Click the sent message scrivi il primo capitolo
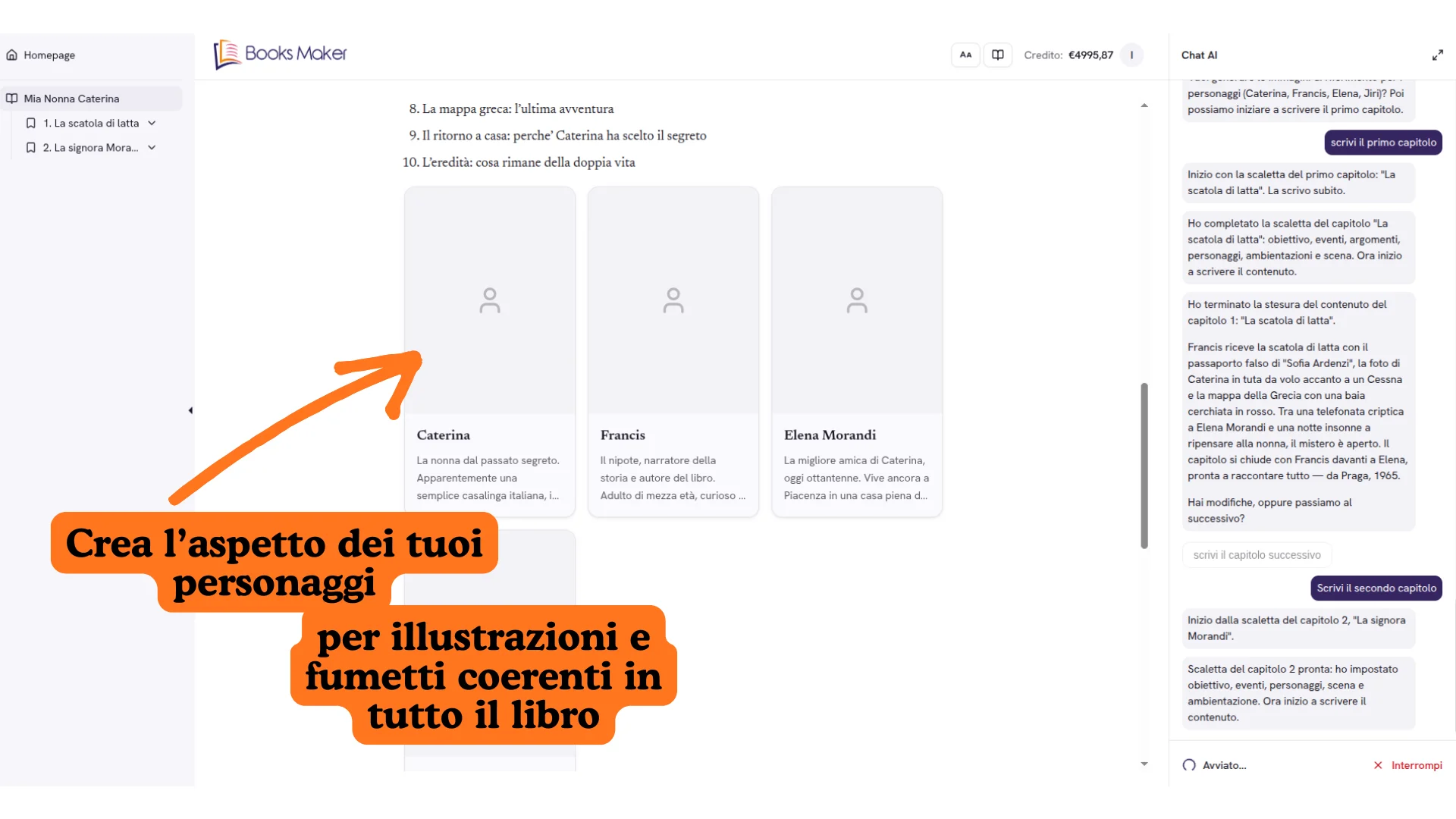Viewport: 1456px width, 819px height. click(x=1383, y=143)
